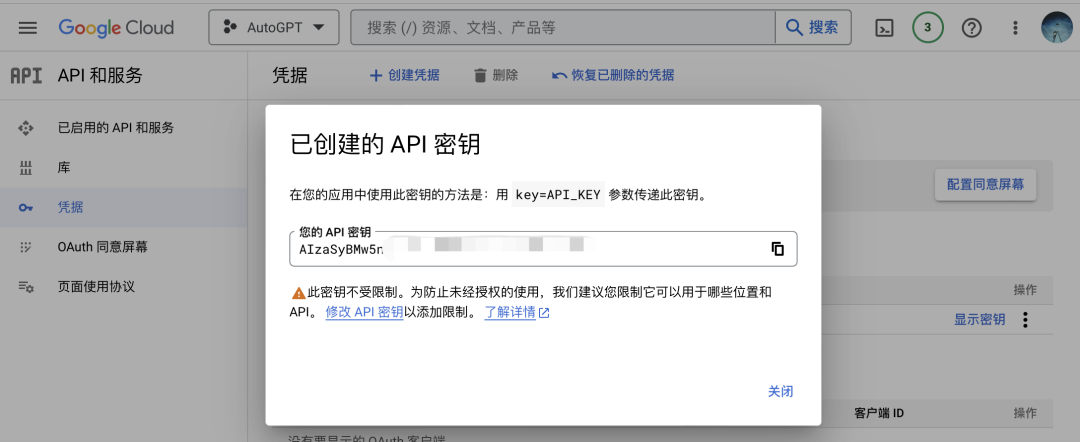Click the 已创建的 API 密钥 dialog title
This screenshot has height=442, width=1080.
[385, 145]
